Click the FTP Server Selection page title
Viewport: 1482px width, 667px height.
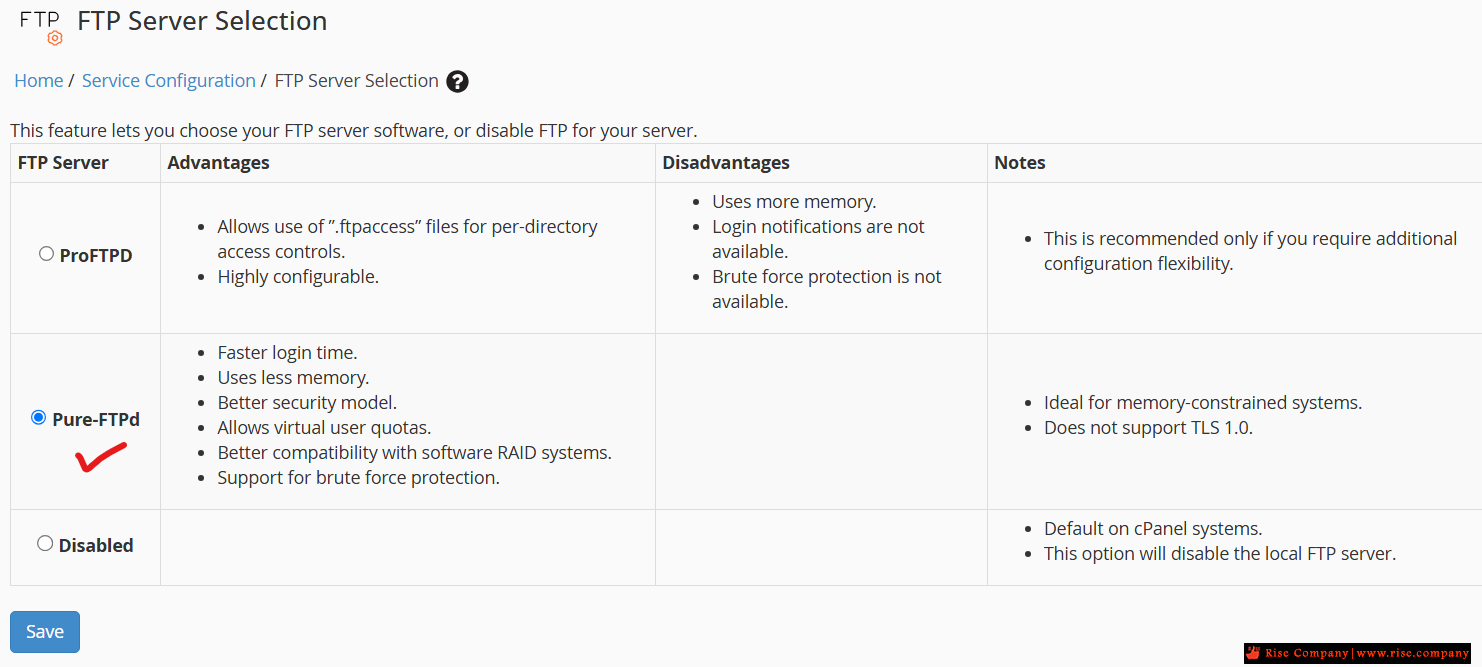tap(202, 21)
